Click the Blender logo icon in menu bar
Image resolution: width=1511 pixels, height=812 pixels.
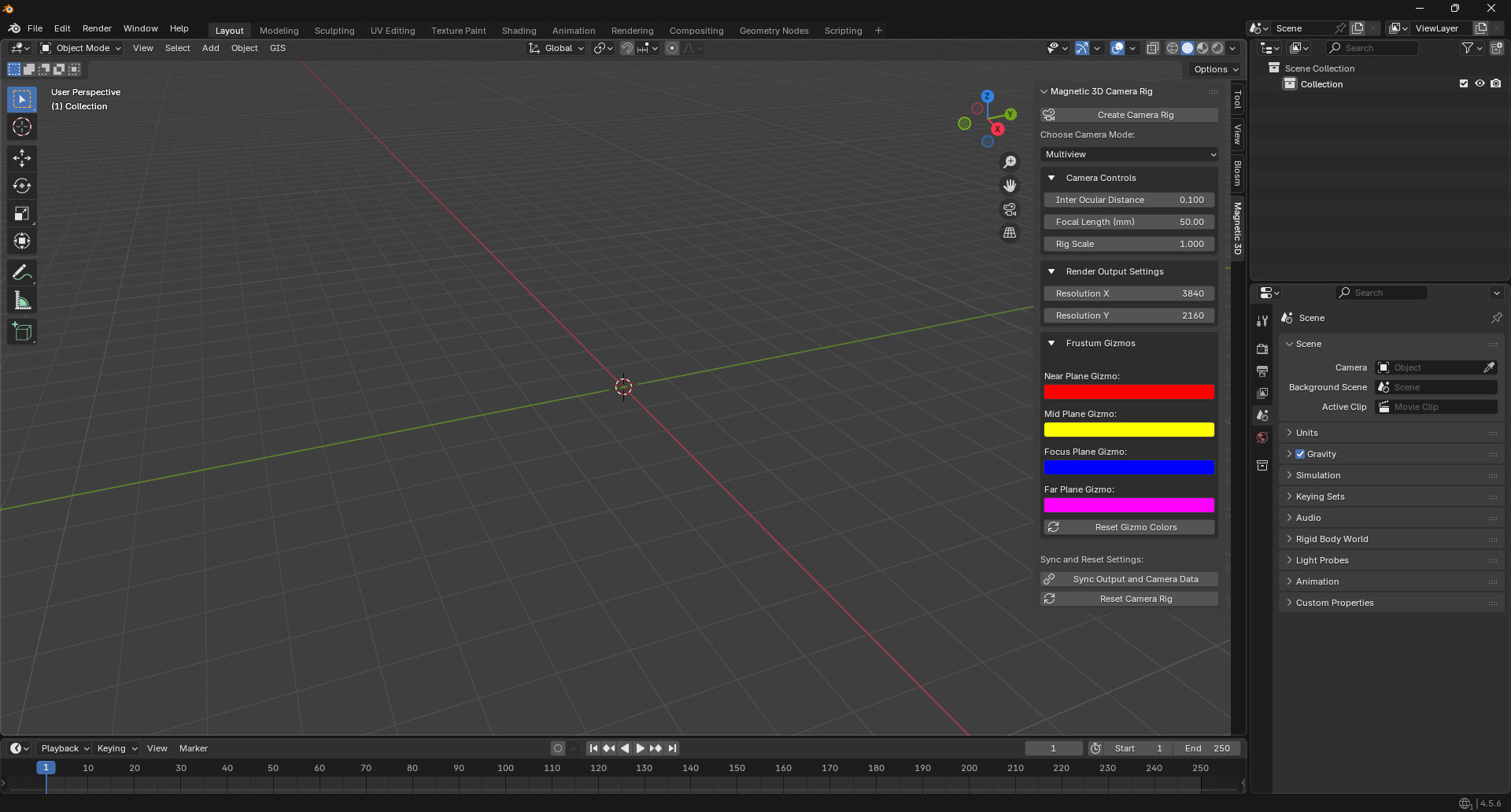point(14,28)
